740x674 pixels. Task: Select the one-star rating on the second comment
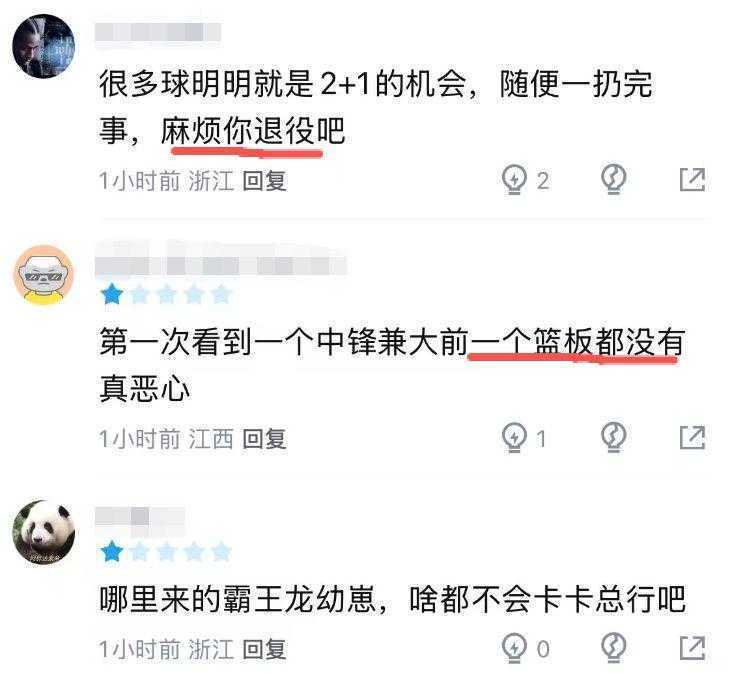pos(112,294)
